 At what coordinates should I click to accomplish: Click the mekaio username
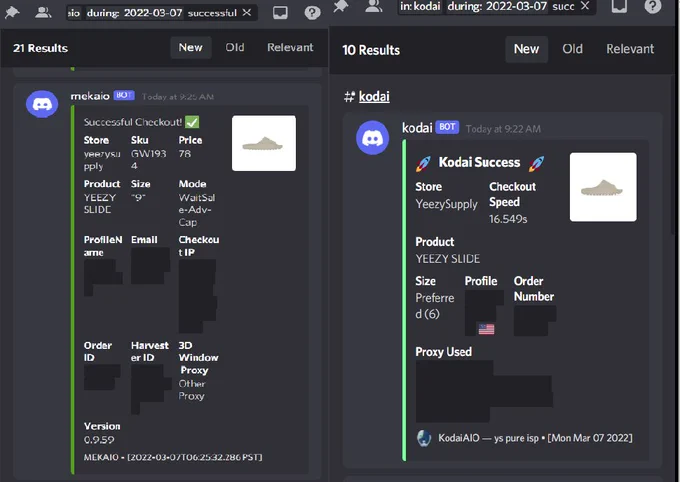click(x=90, y=96)
